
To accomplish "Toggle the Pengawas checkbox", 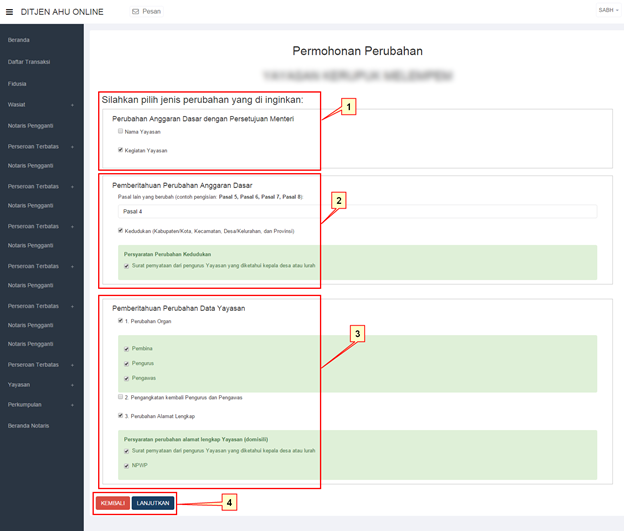I will click(x=127, y=378).
